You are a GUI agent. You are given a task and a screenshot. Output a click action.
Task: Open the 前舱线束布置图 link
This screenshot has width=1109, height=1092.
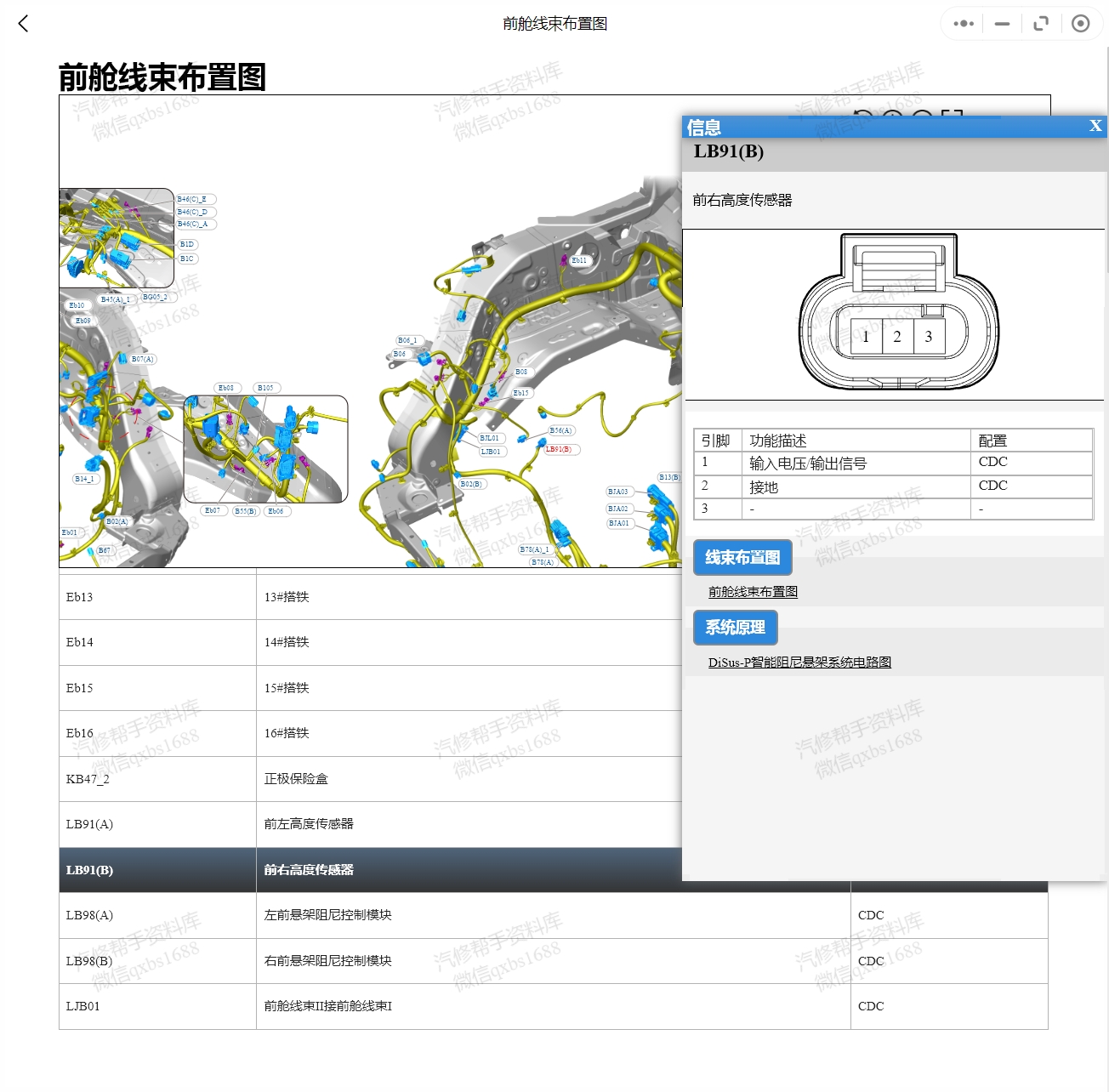pyautogui.click(x=753, y=590)
